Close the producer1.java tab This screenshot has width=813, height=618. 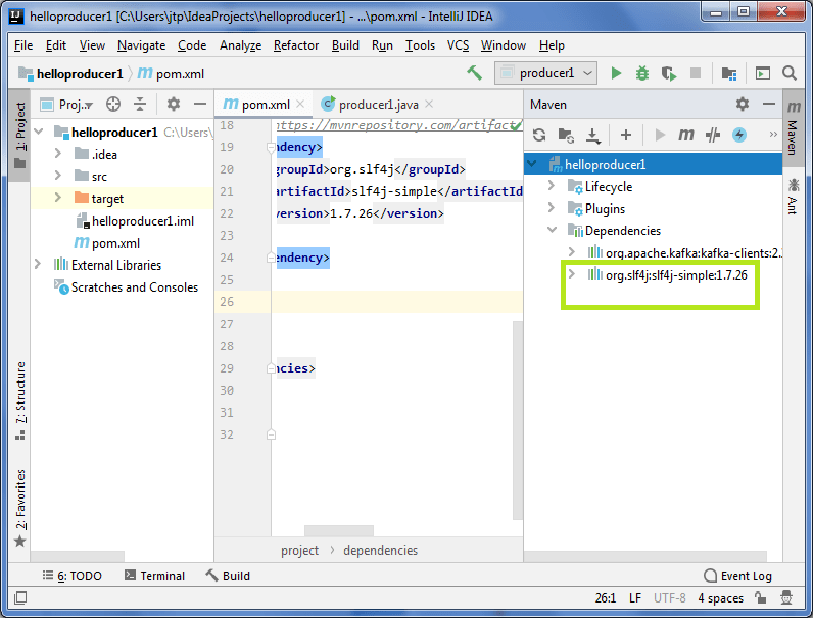click(429, 104)
